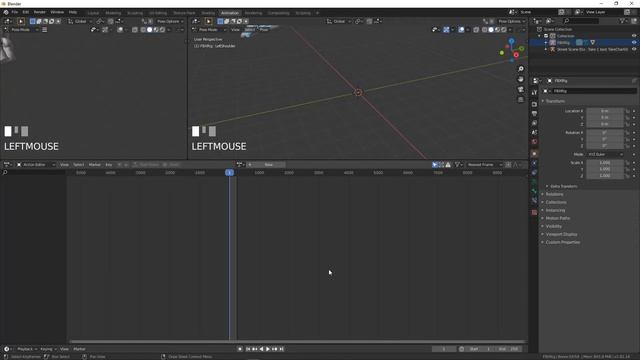Switch to the Animation workspace tab
The image size is (640, 360).
pos(230,13)
